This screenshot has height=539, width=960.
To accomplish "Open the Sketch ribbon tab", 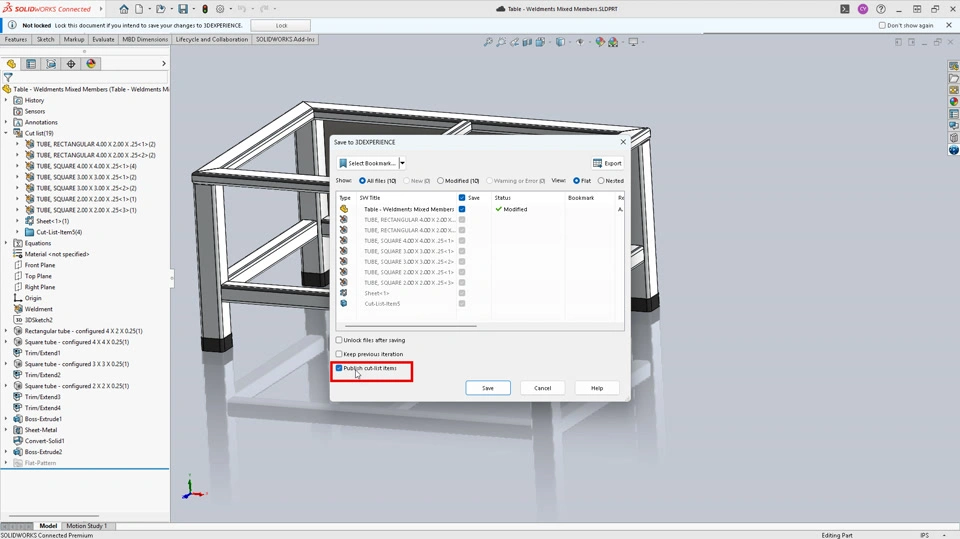I will (x=45, y=39).
